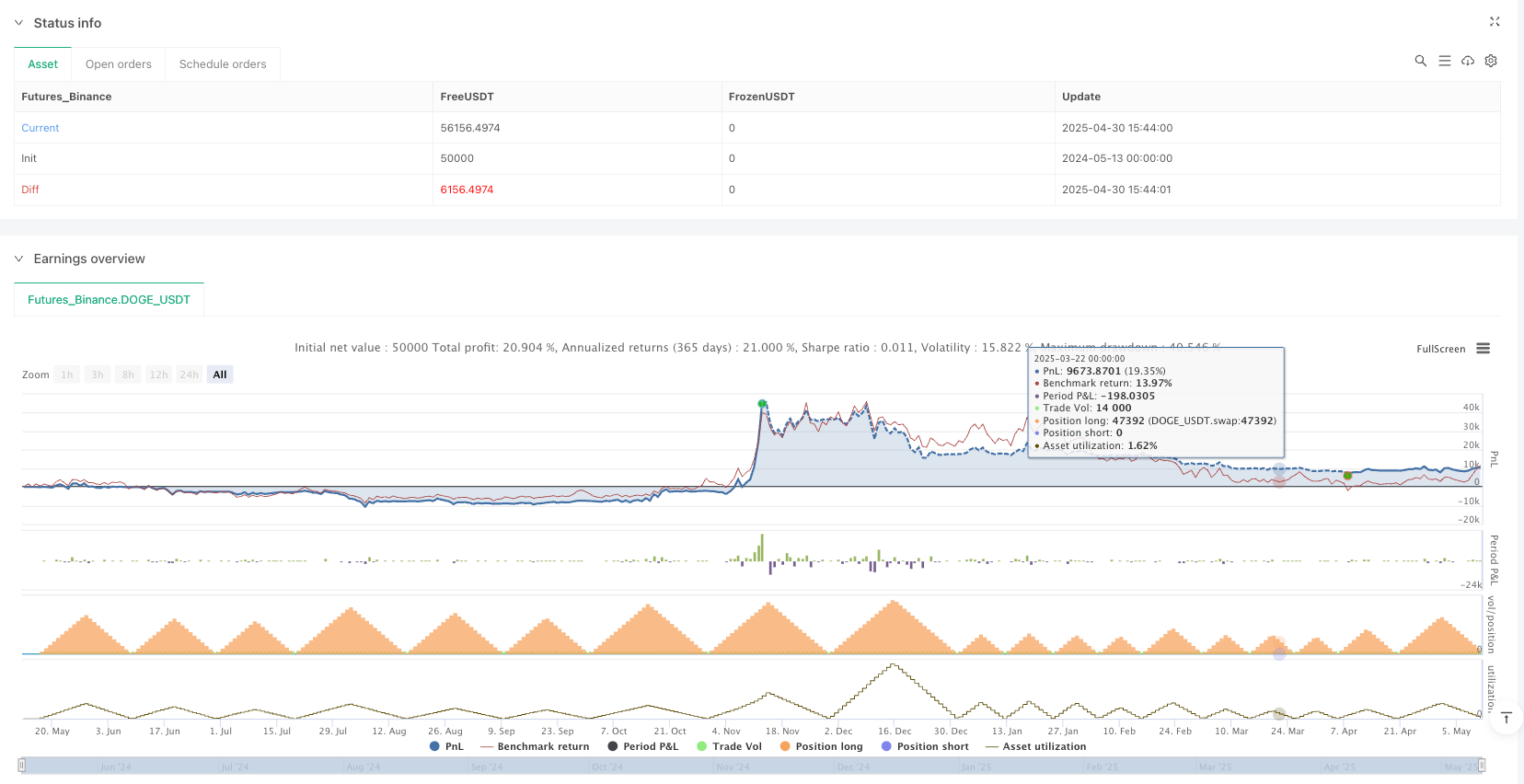
Task: Click the expand panel icon top right
Action: tap(1495, 22)
